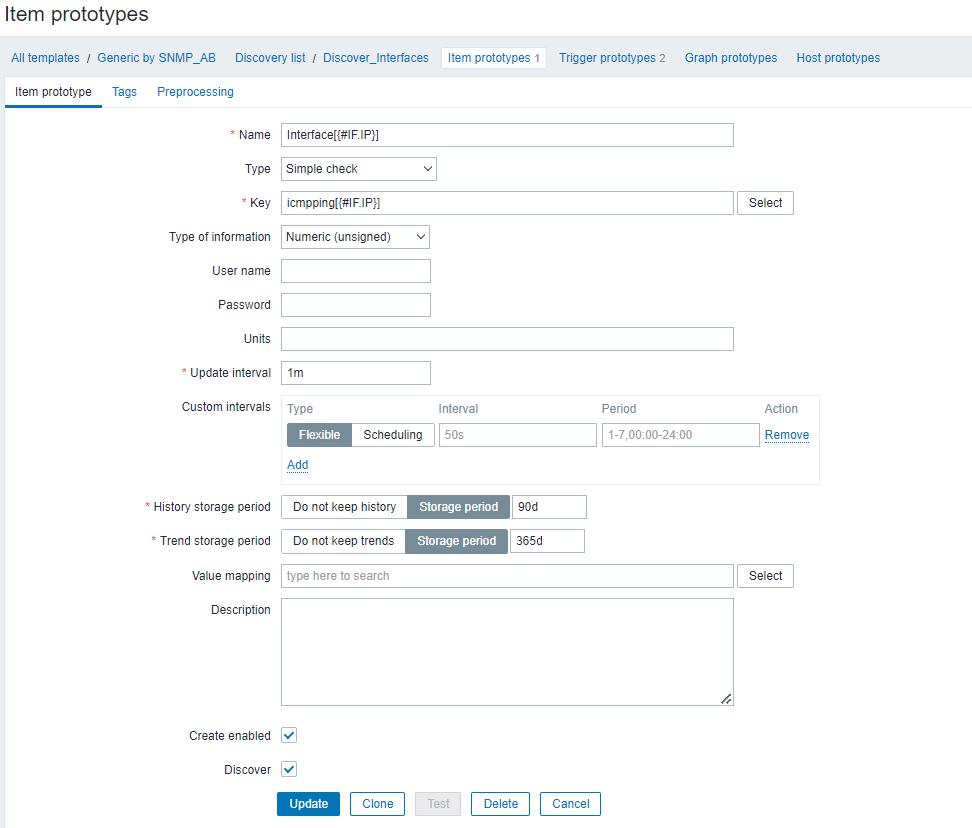This screenshot has width=972, height=828.
Task: Click Select button next to Key
Action: pos(765,203)
